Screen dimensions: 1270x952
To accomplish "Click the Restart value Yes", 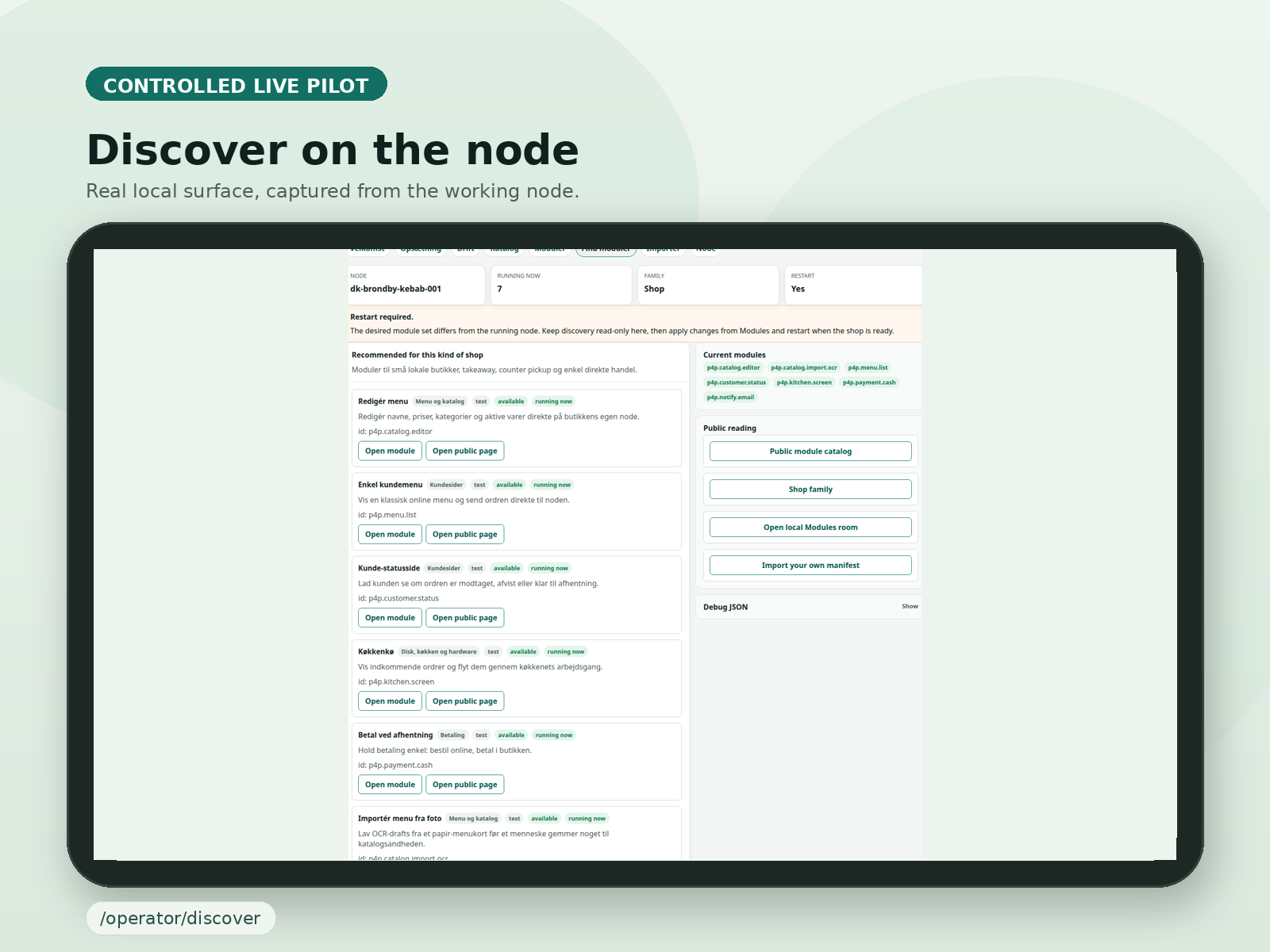I will tap(798, 289).
